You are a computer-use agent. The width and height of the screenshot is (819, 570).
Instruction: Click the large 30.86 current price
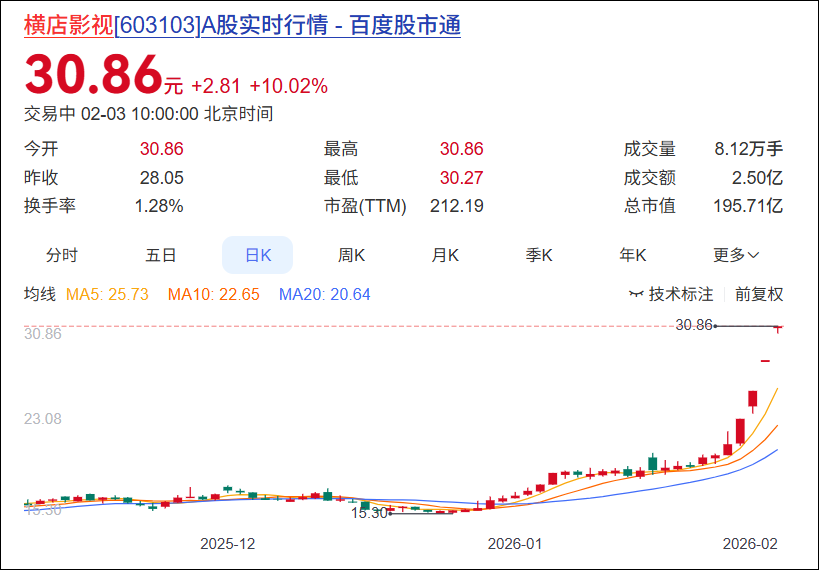(x=94, y=74)
